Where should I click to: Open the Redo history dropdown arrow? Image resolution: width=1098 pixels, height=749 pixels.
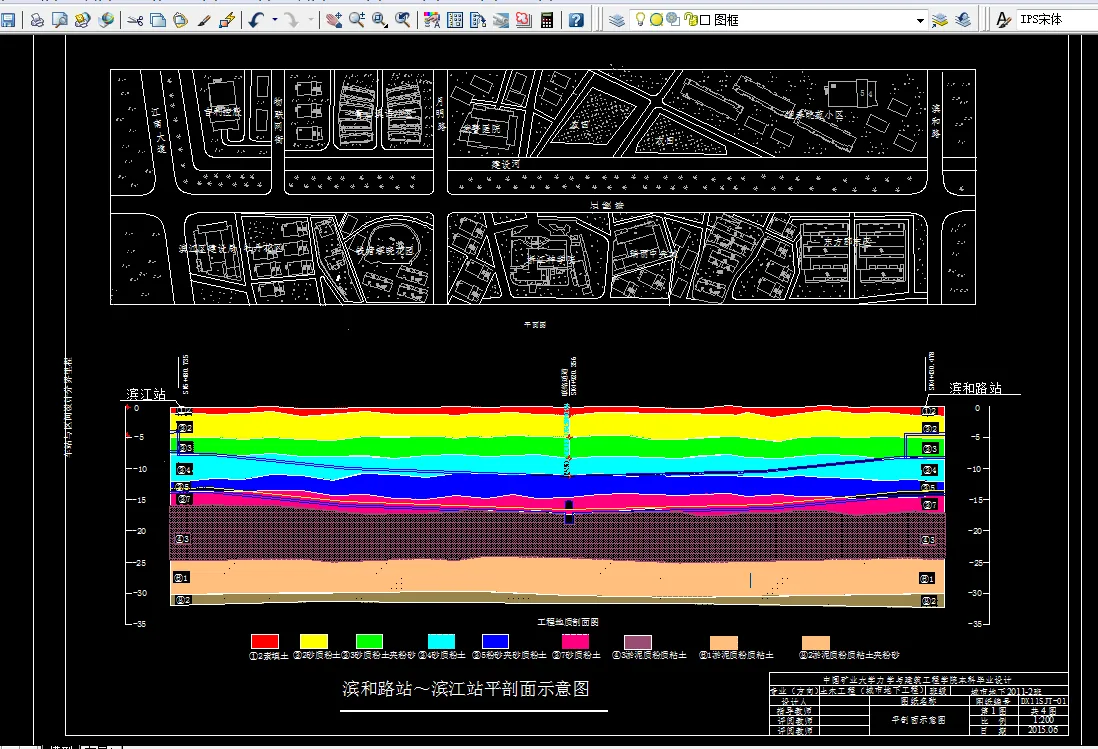click(x=311, y=20)
